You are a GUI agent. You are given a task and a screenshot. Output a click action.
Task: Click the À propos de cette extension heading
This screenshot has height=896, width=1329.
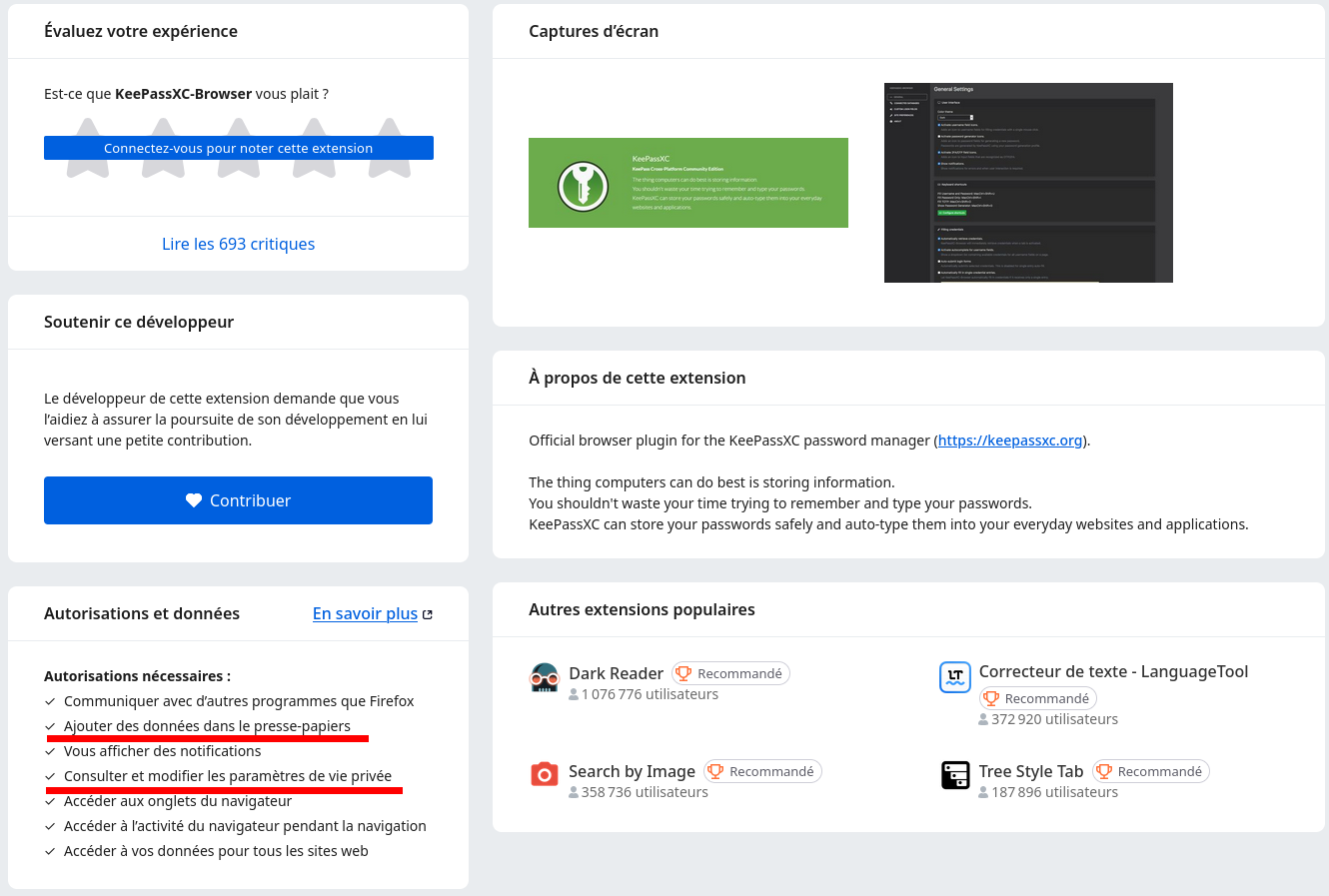[638, 378]
